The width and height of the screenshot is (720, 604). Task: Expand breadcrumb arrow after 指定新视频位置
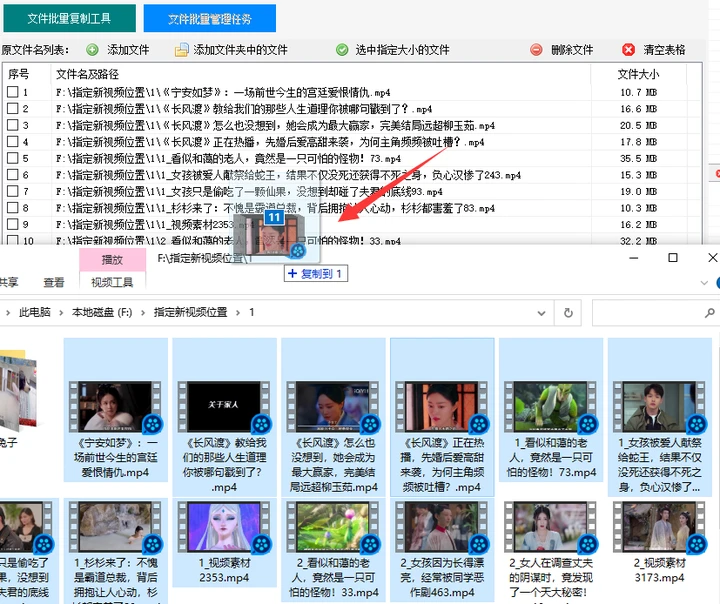coord(238,313)
